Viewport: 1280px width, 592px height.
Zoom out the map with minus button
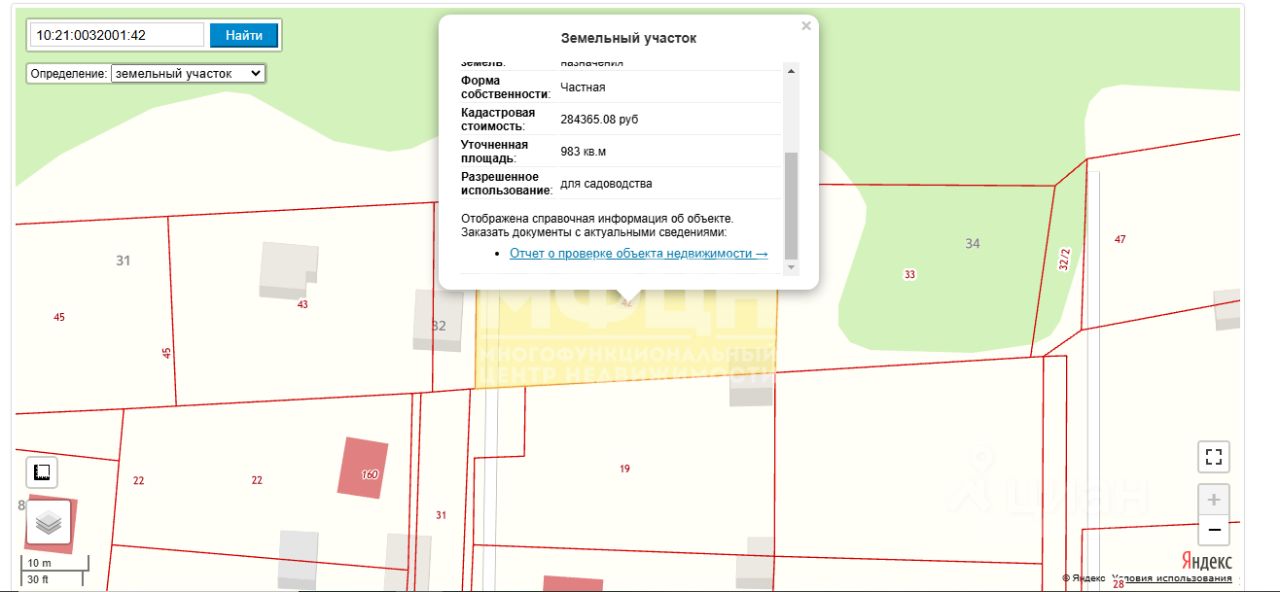1214,530
